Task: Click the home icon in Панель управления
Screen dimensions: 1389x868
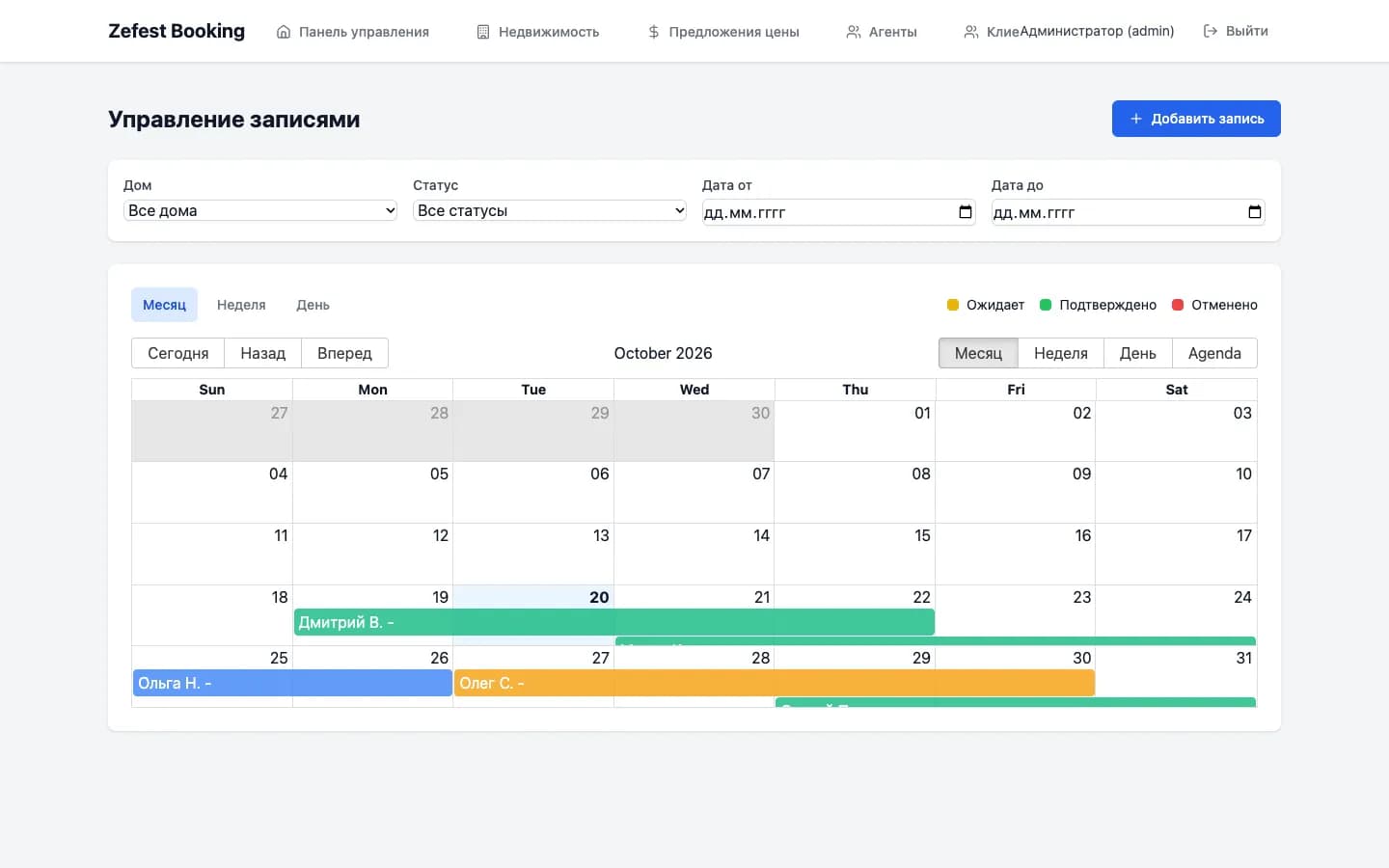Action: coord(284,32)
